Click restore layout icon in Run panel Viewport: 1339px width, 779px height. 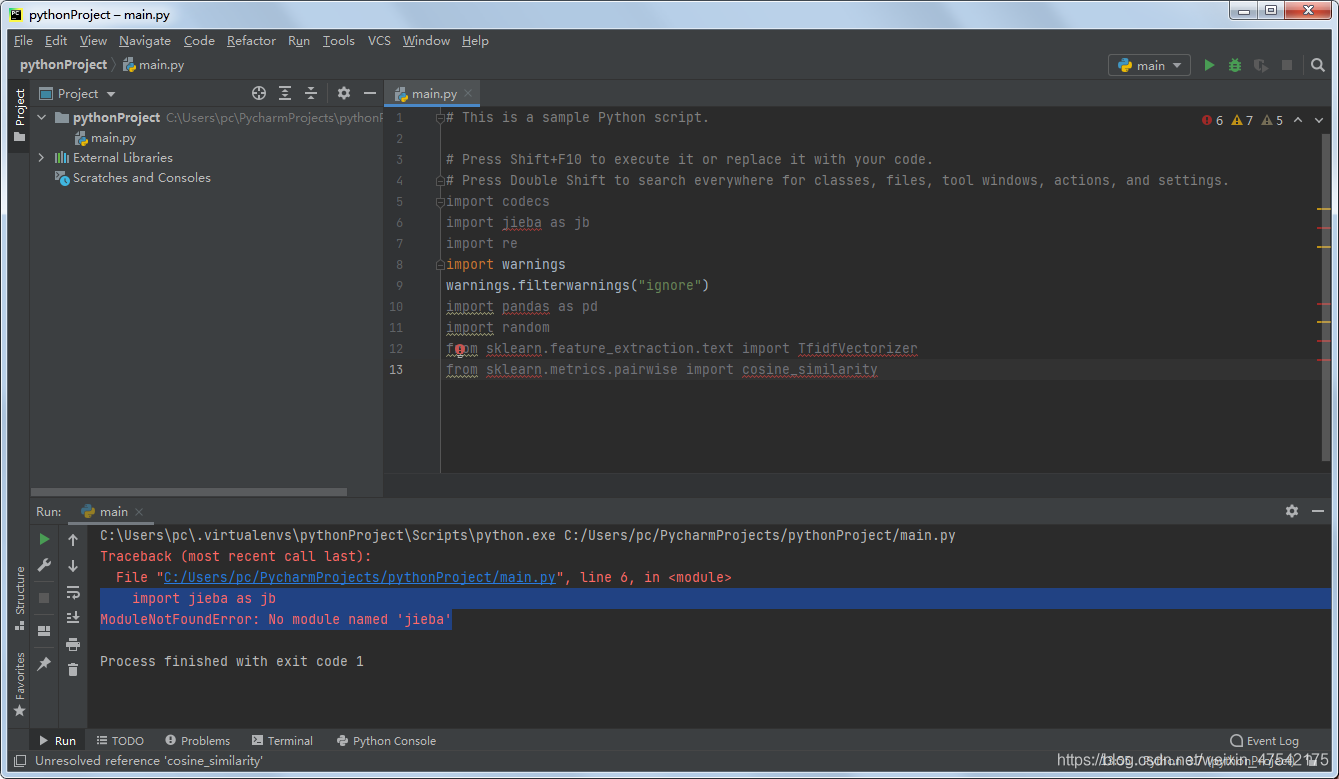pyautogui.click(x=44, y=631)
